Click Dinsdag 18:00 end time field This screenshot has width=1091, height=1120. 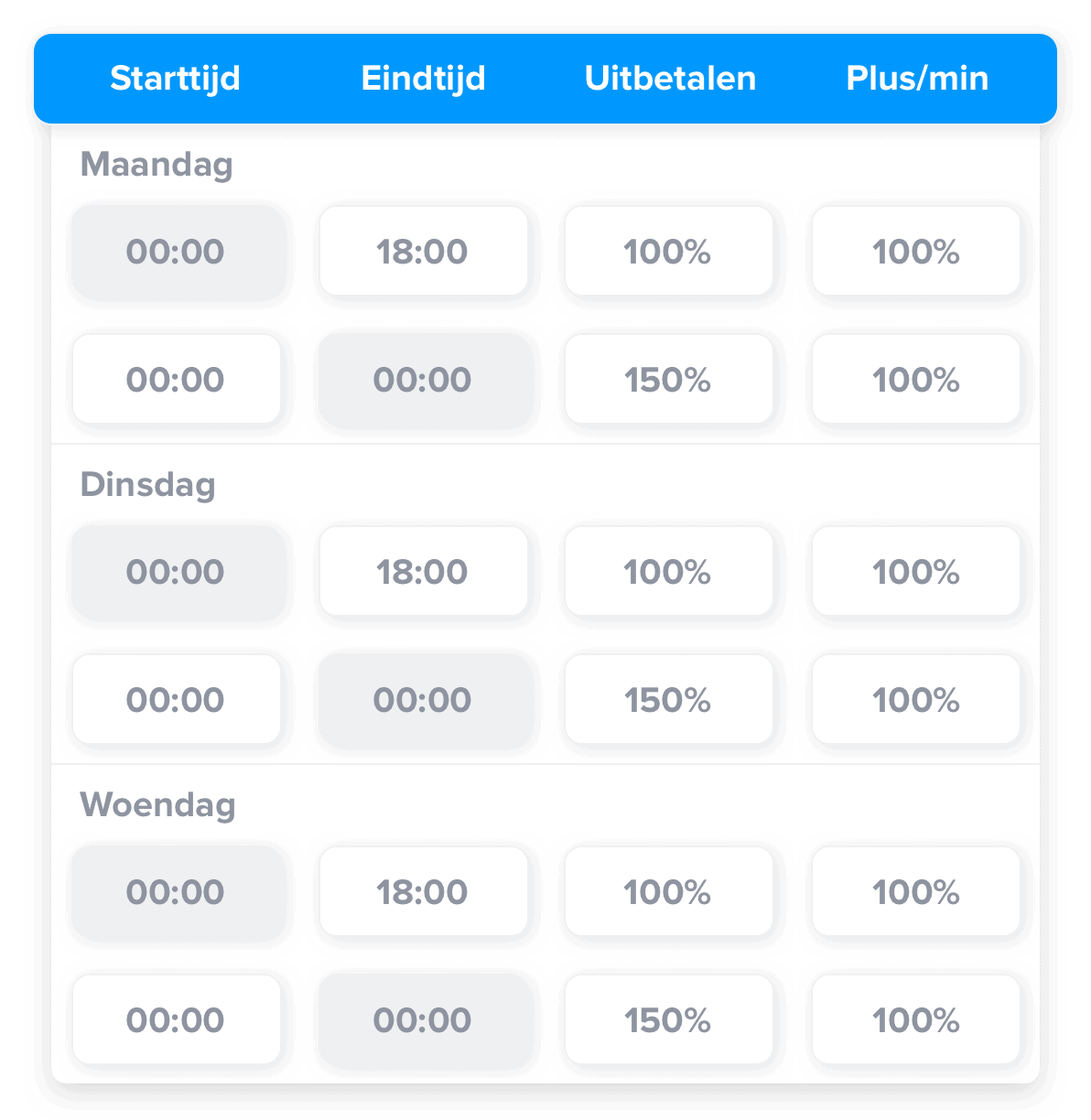point(423,572)
